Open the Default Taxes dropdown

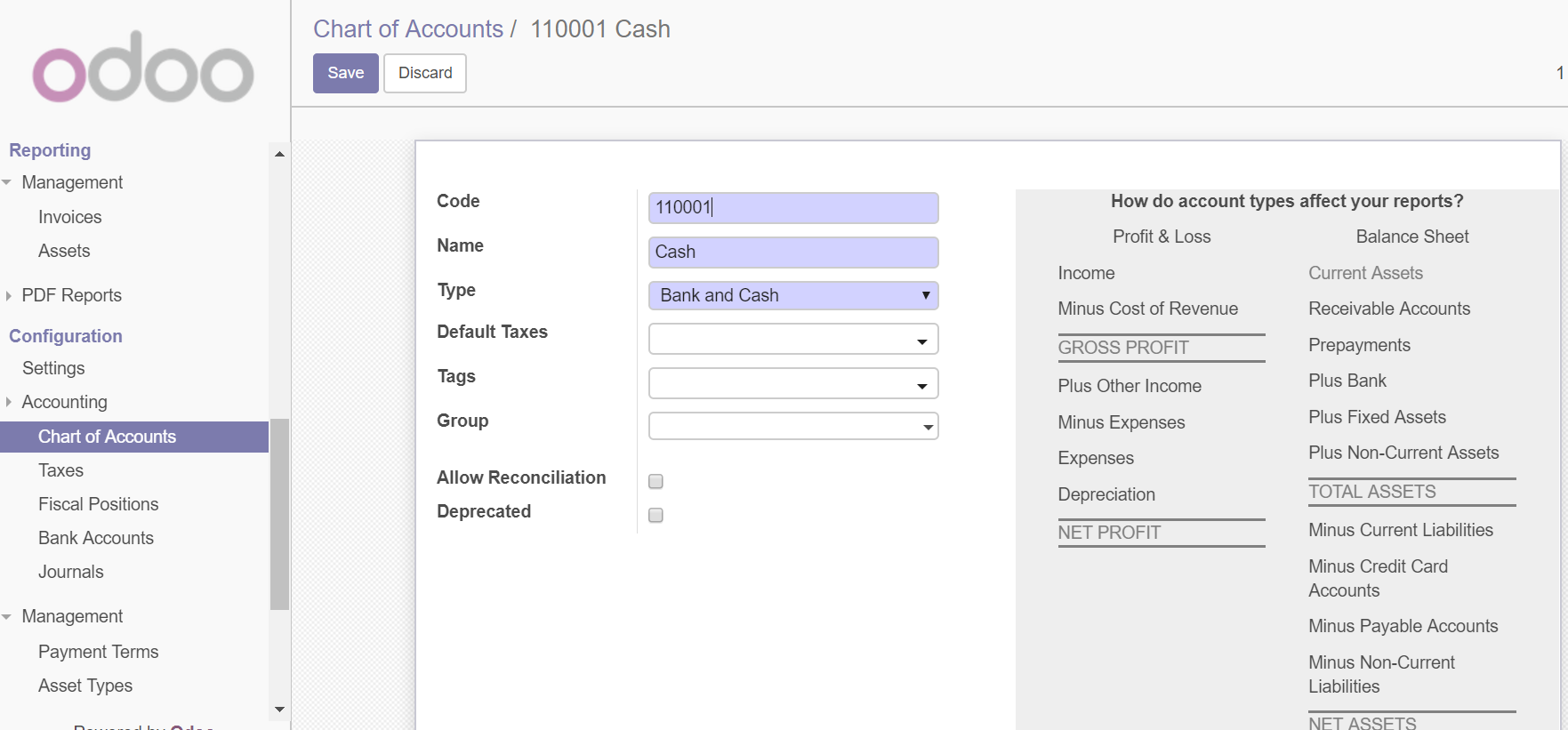coord(792,340)
